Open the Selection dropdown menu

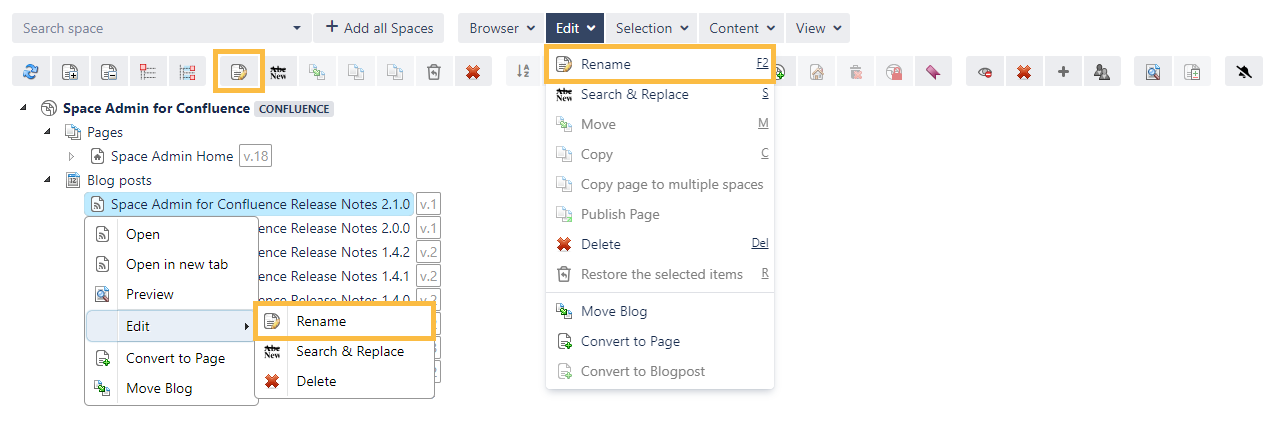652,28
